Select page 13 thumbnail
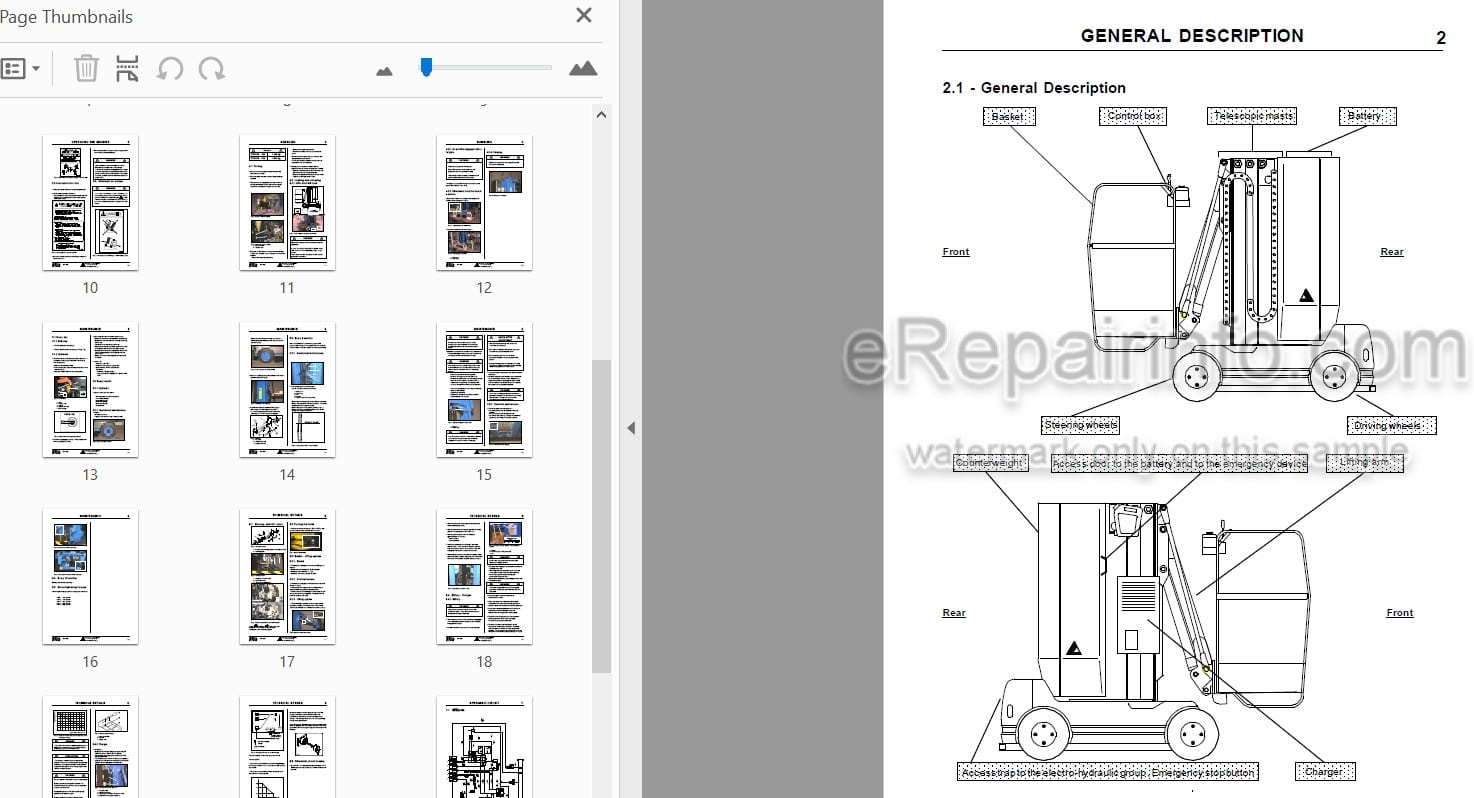Screen dimensions: 1474x798 click(90, 390)
